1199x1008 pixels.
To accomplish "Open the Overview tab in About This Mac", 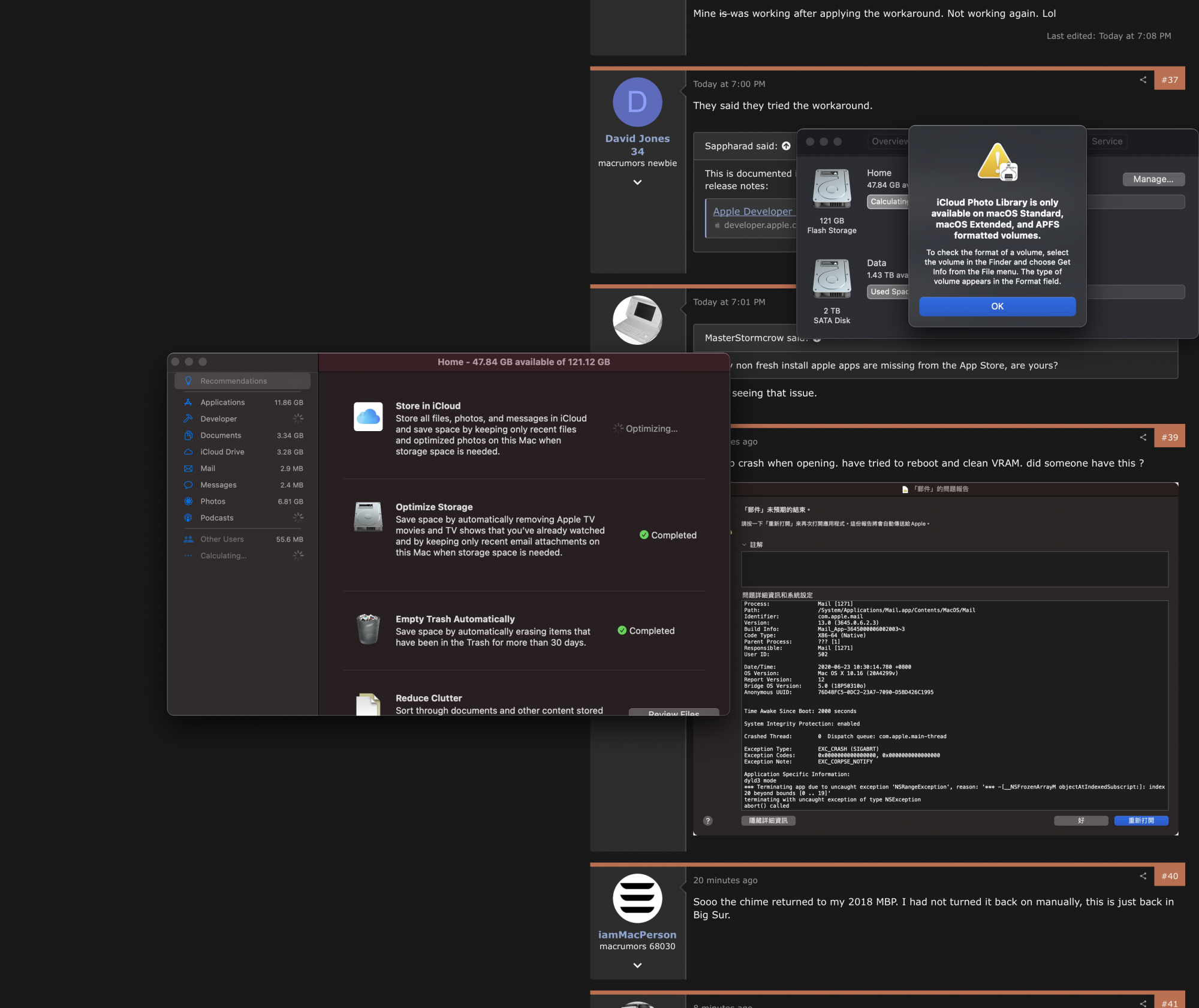I will tap(890, 142).
